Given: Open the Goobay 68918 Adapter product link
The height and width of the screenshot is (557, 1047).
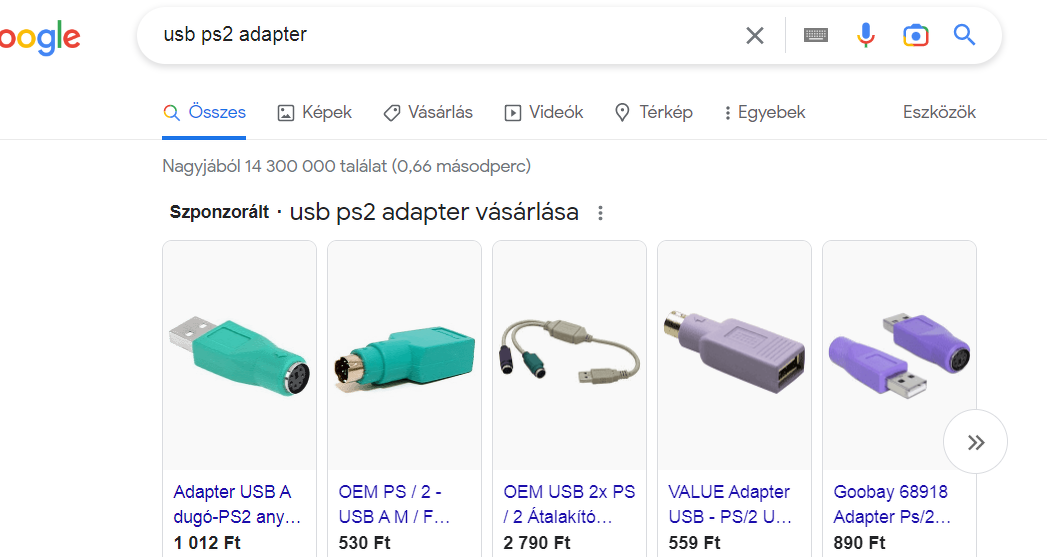Looking at the screenshot, I should click(x=892, y=504).
